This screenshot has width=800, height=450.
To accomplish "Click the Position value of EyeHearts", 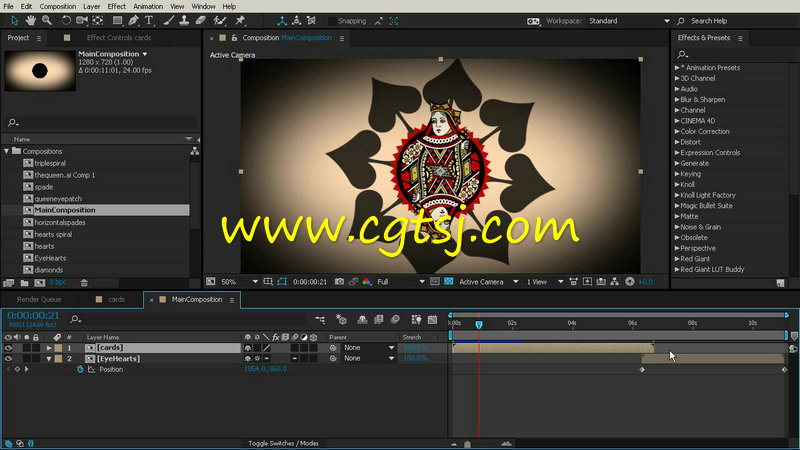I will click(x=265, y=369).
